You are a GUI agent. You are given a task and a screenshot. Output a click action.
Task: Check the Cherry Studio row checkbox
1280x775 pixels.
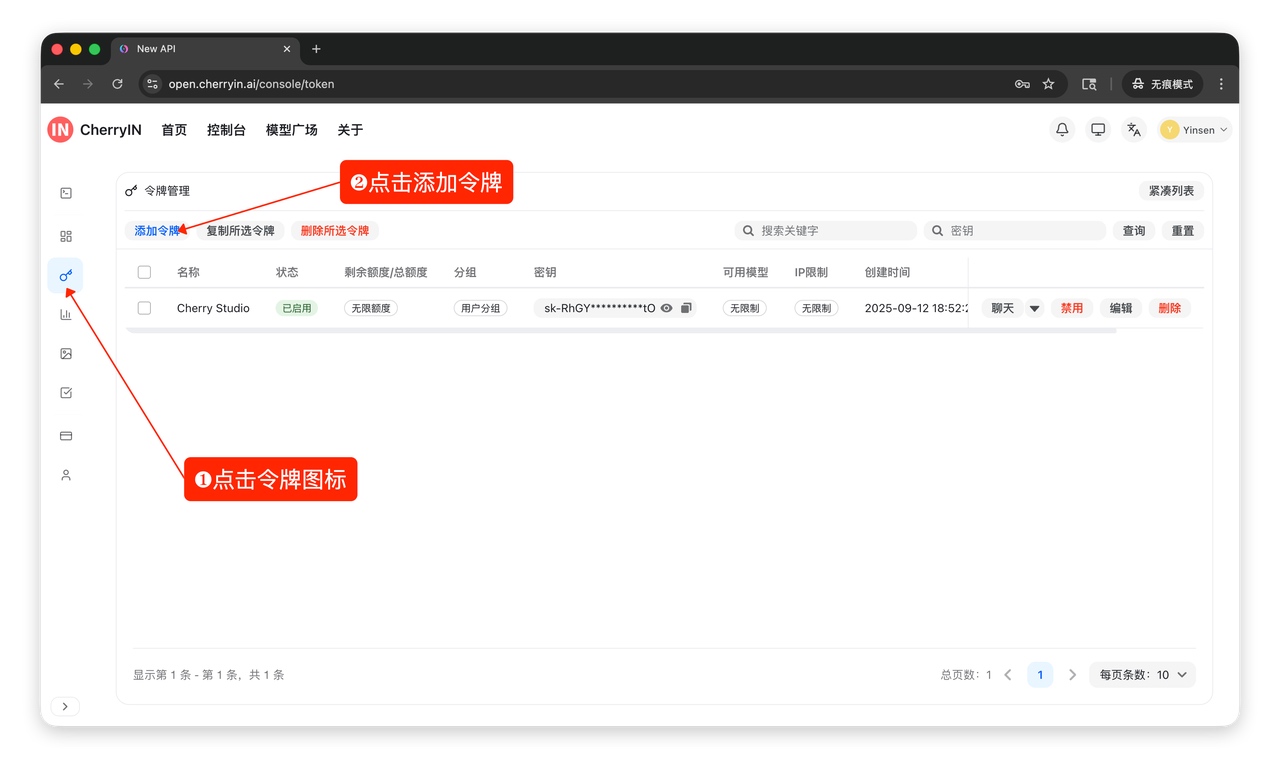coord(144,308)
